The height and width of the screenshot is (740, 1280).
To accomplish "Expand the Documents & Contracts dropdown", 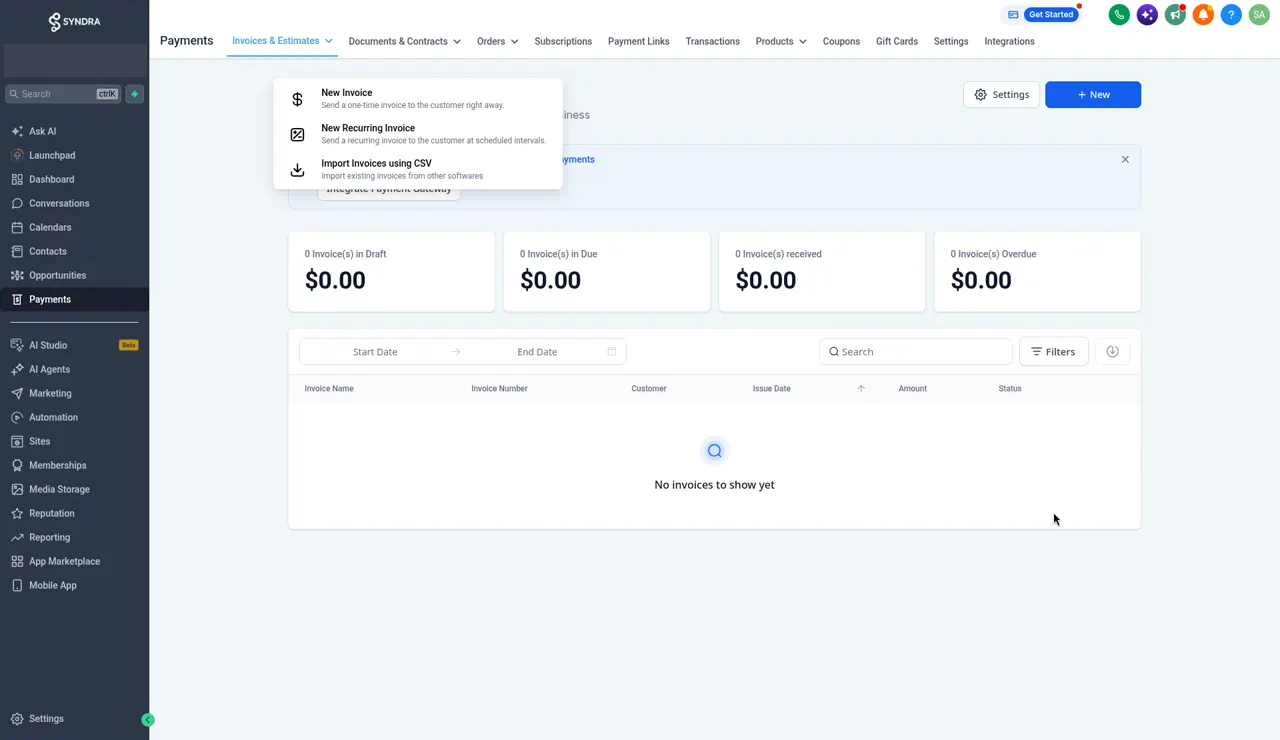I will pos(404,41).
